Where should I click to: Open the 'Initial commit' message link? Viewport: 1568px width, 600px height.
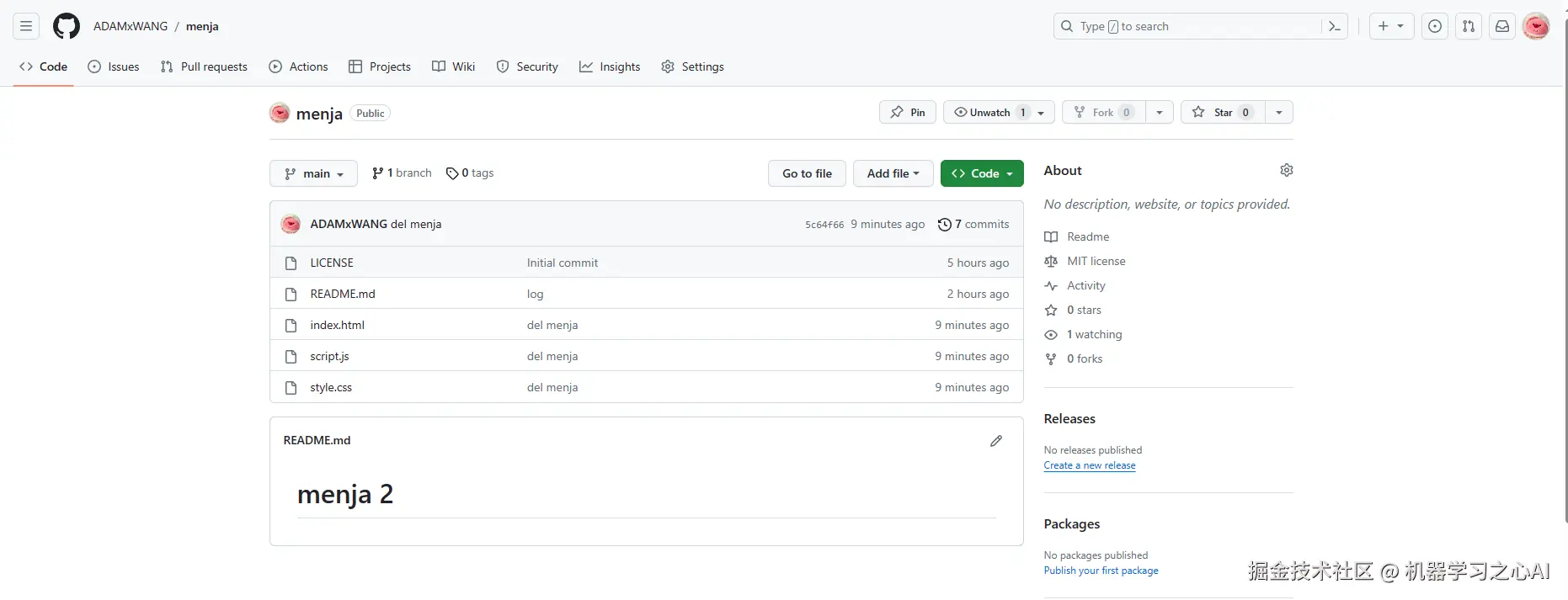(563, 263)
